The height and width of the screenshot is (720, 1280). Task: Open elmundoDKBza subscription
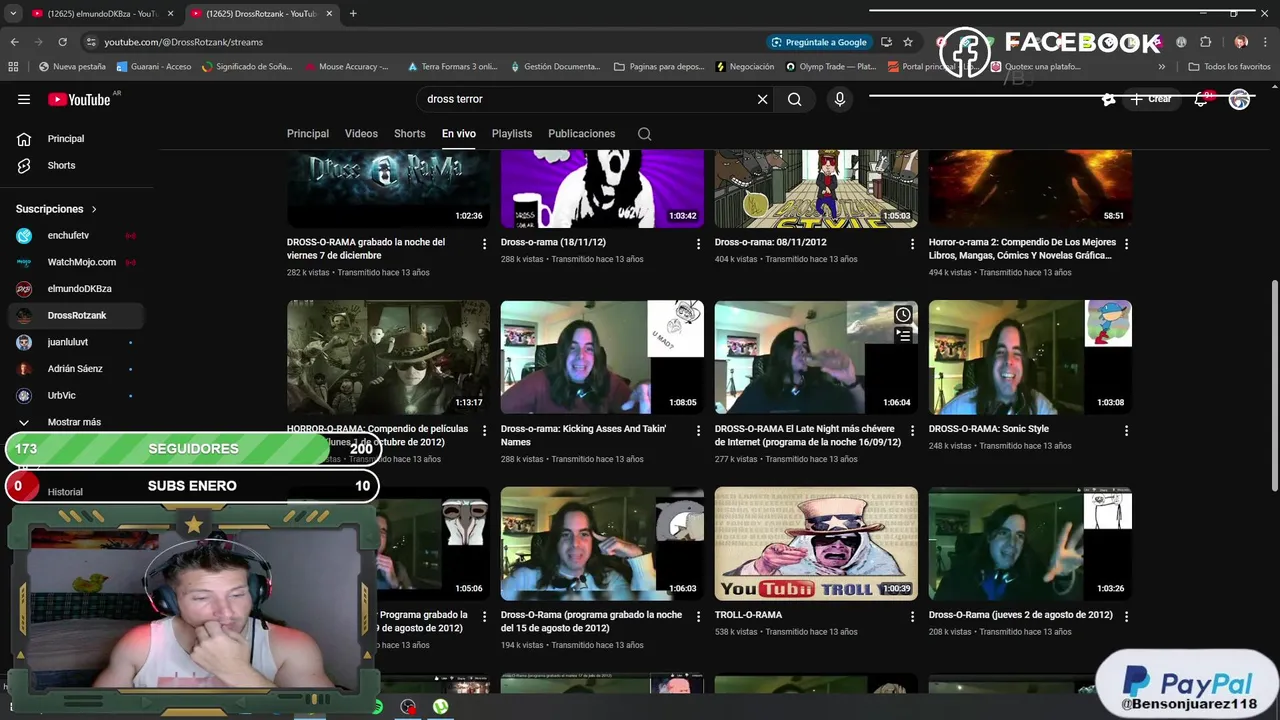78,289
